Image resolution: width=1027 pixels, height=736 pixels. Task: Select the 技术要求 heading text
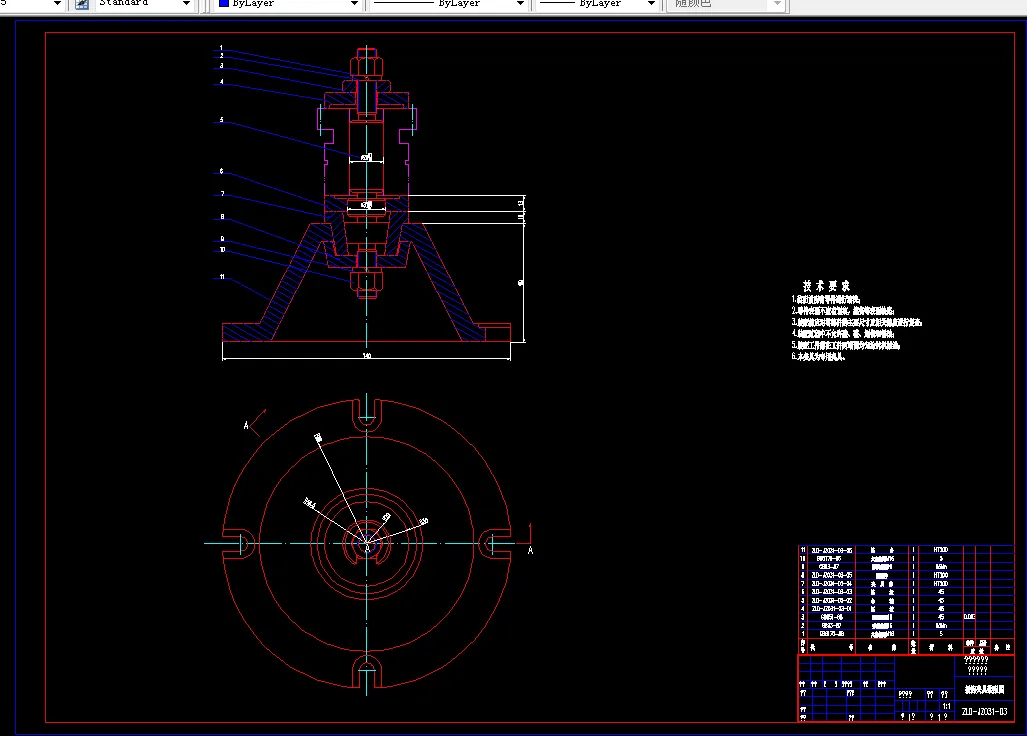[826, 286]
